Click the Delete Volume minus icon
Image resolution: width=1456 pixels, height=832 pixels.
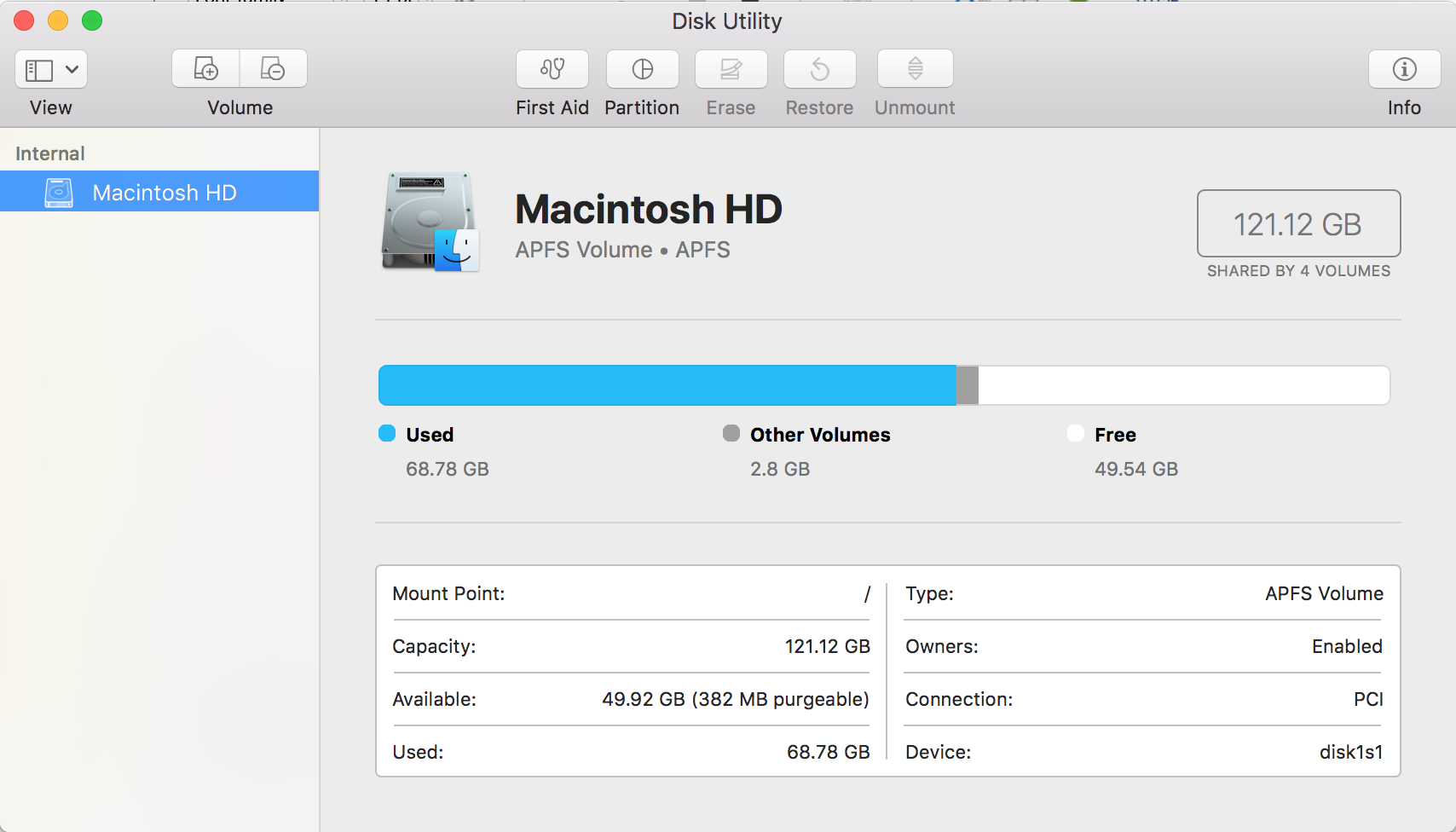click(x=273, y=69)
